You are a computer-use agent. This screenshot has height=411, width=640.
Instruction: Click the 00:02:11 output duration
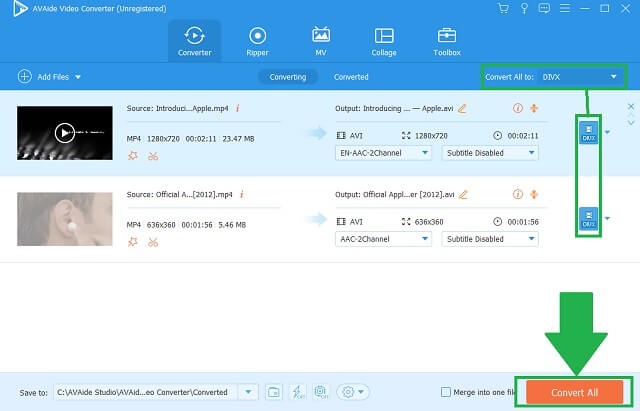tap(523, 136)
